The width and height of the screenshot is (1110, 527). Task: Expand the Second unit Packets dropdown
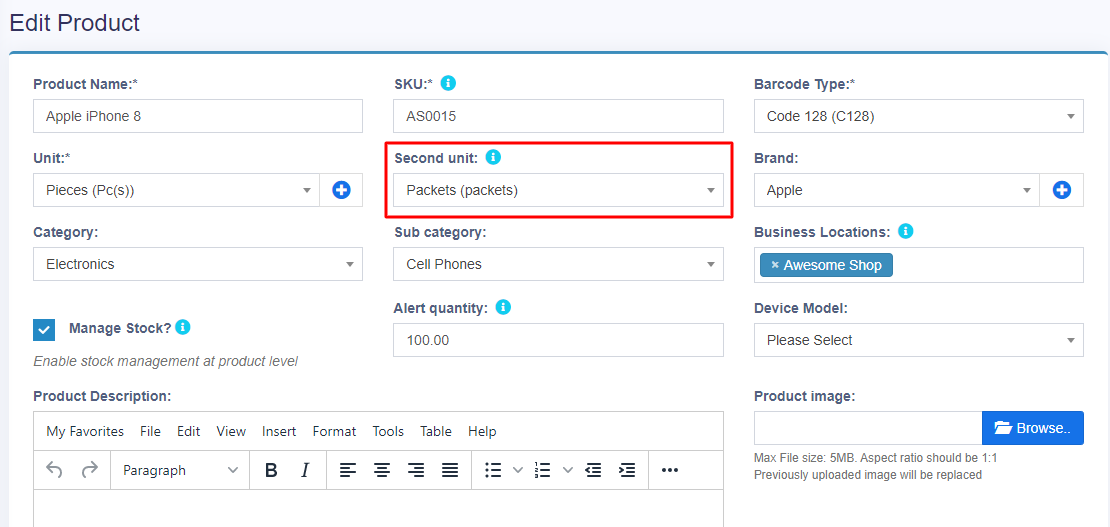point(558,190)
